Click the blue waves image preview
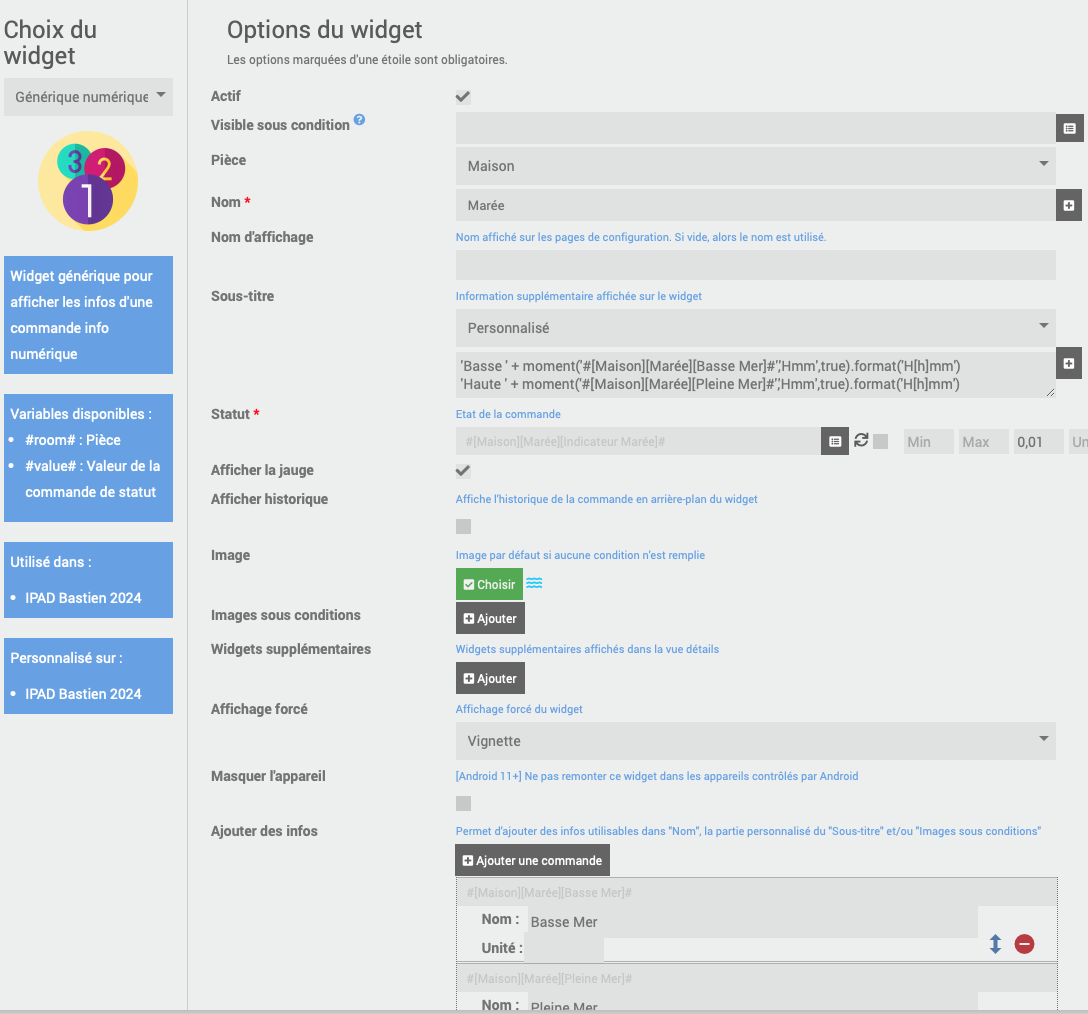Image resolution: width=1088 pixels, height=1014 pixels. (534, 583)
